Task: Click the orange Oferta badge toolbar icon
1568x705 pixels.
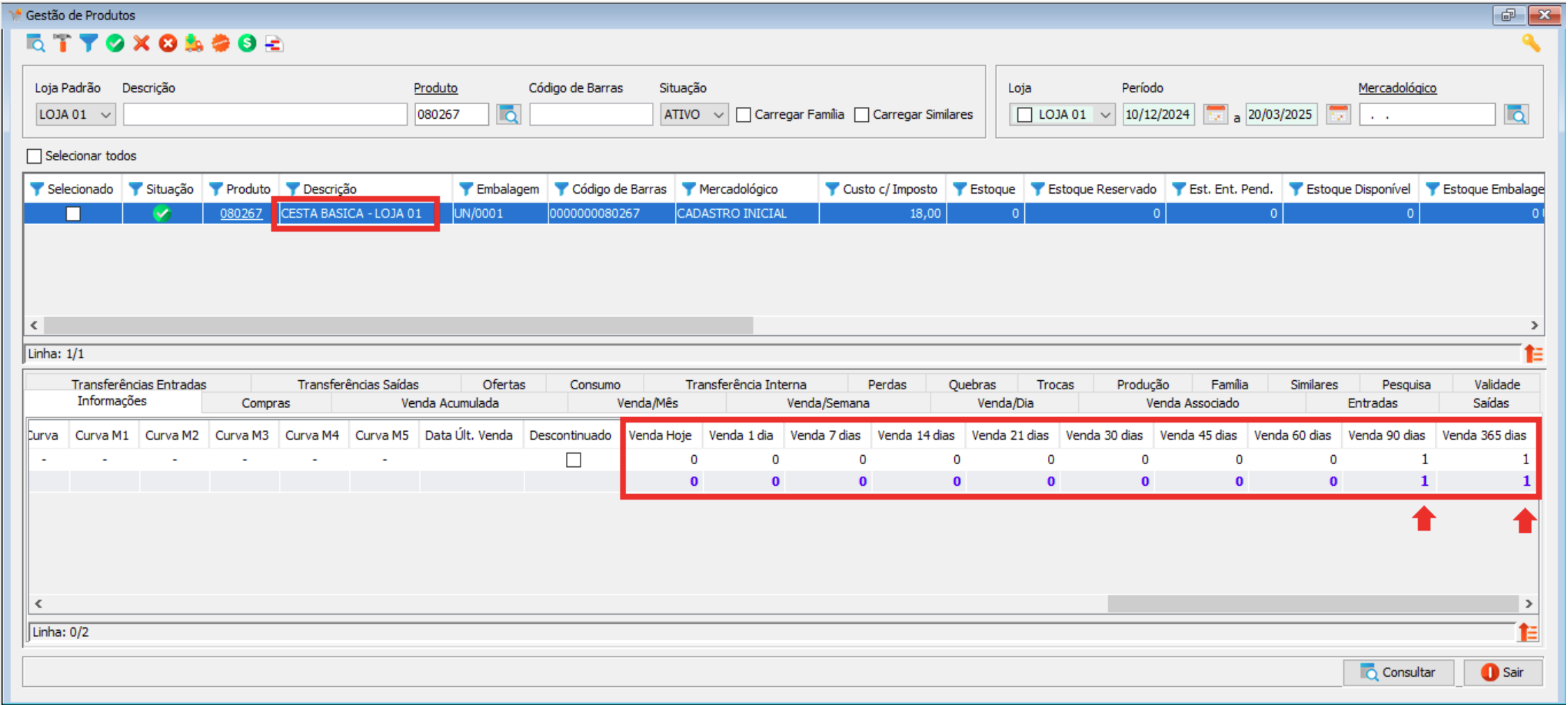Action: 221,44
